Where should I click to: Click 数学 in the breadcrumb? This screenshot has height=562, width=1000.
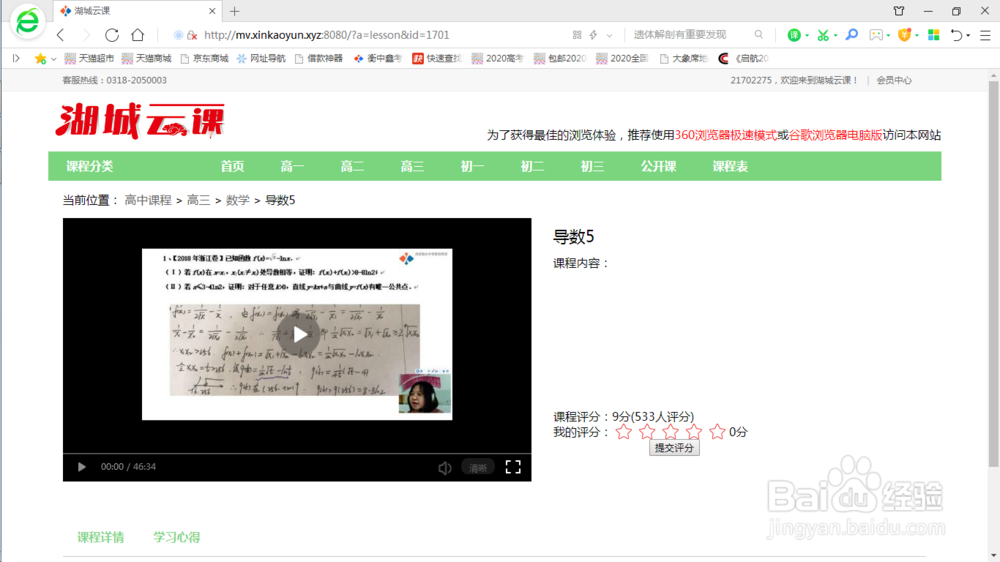237,200
